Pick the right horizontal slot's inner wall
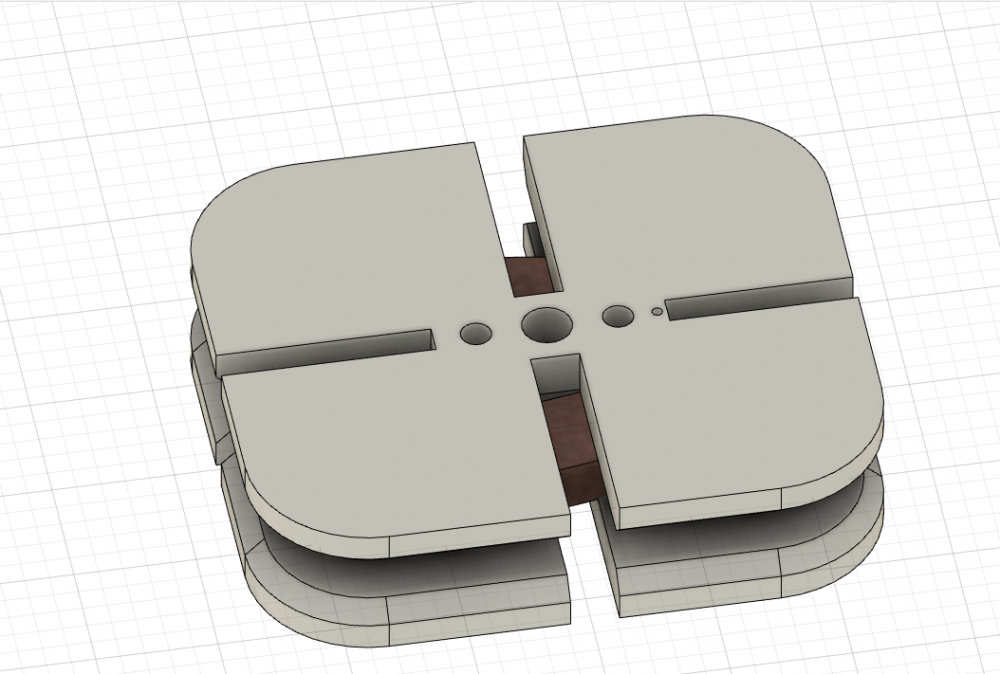This screenshot has height=674, width=1000. point(760,304)
